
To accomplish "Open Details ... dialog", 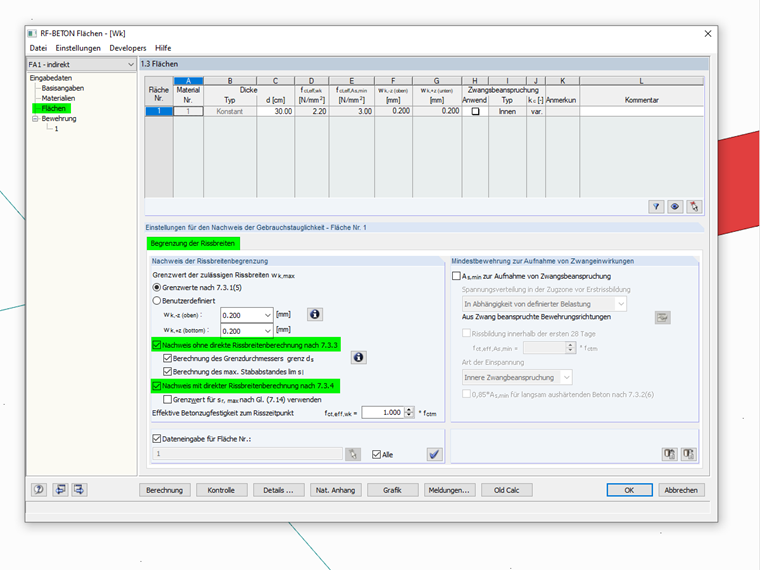I will click(278, 490).
